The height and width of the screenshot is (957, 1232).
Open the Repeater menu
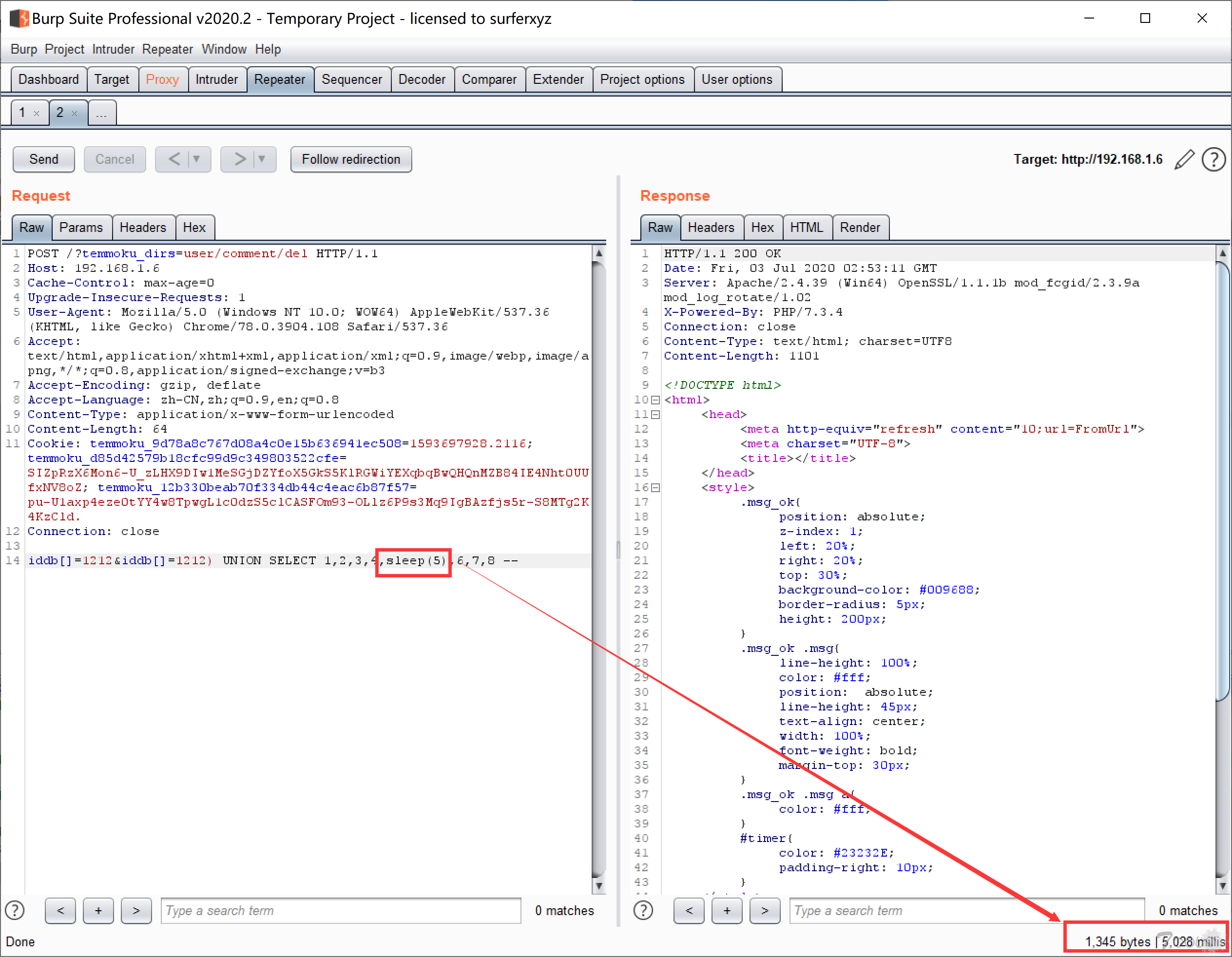point(168,50)
